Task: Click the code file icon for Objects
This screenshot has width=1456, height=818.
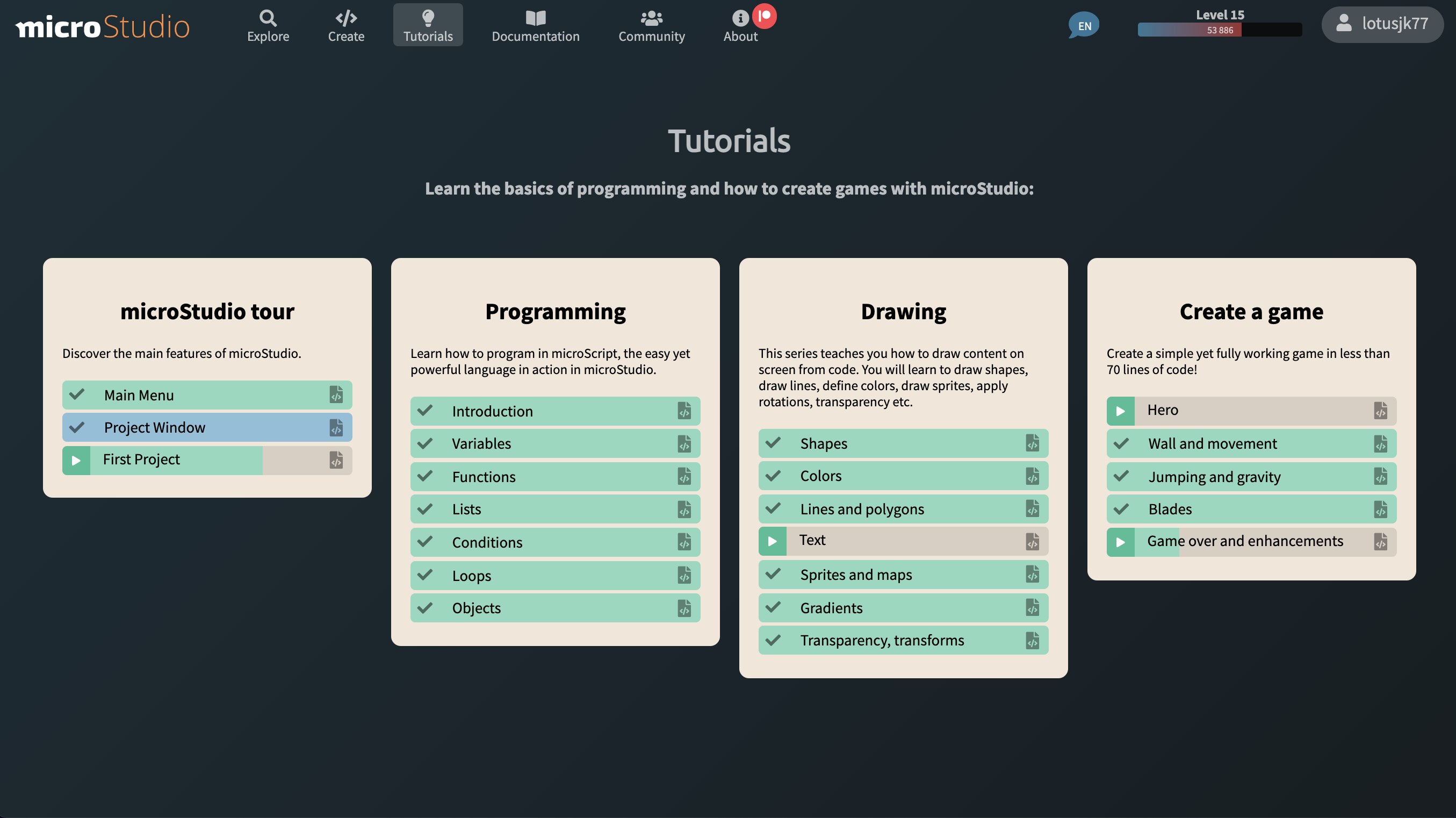Action: click(684, 608)
